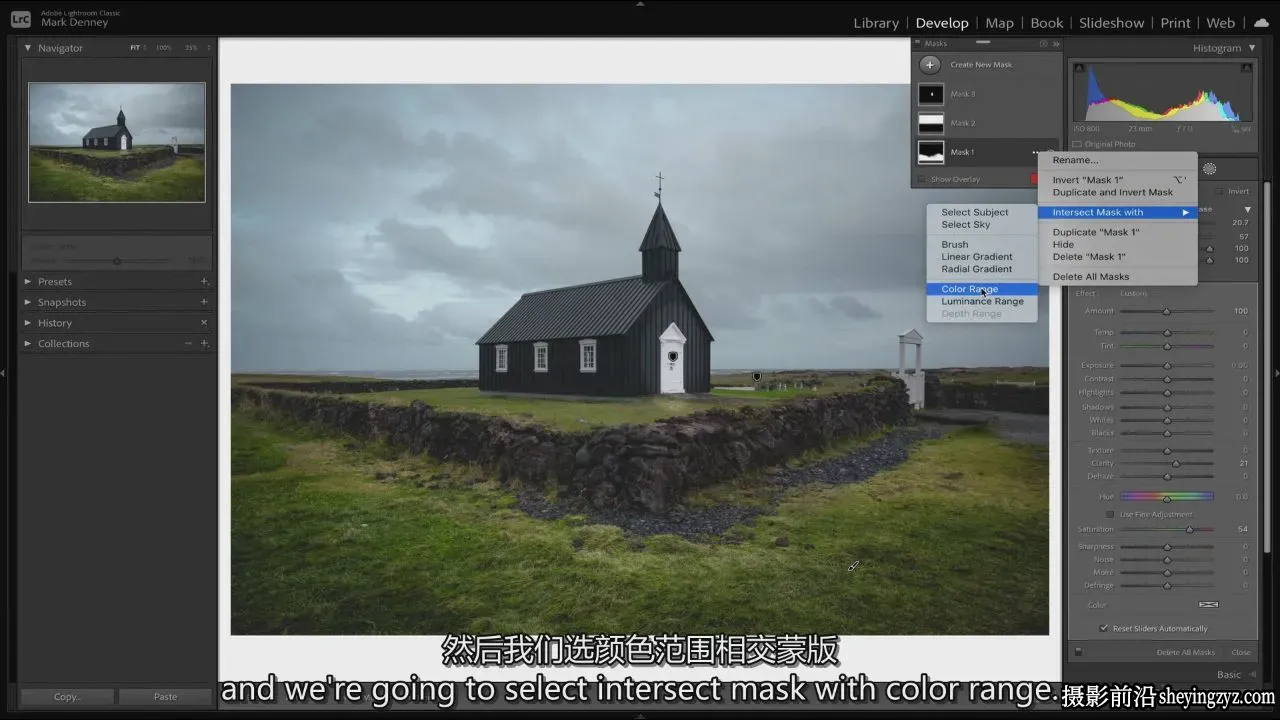
Task: Select the Mask 2 thumbnail
Action: click(931, 123)
